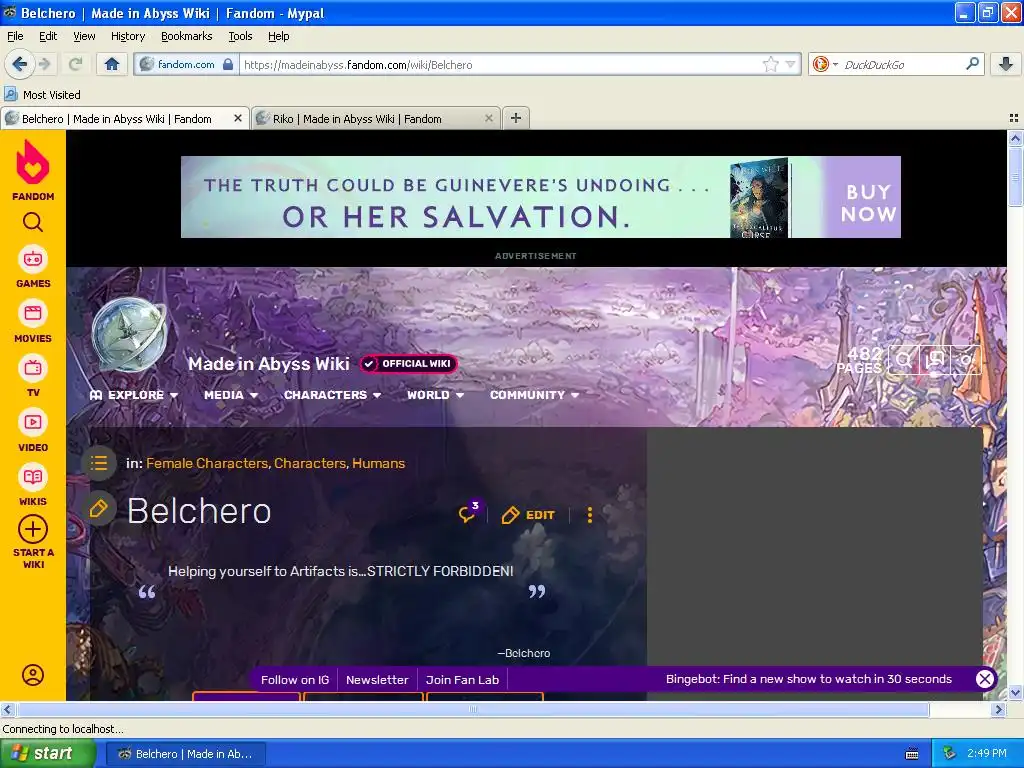Viewport: 1024px width, 768px height.
Task: Expand the Community menu
Action: point(534,395)
